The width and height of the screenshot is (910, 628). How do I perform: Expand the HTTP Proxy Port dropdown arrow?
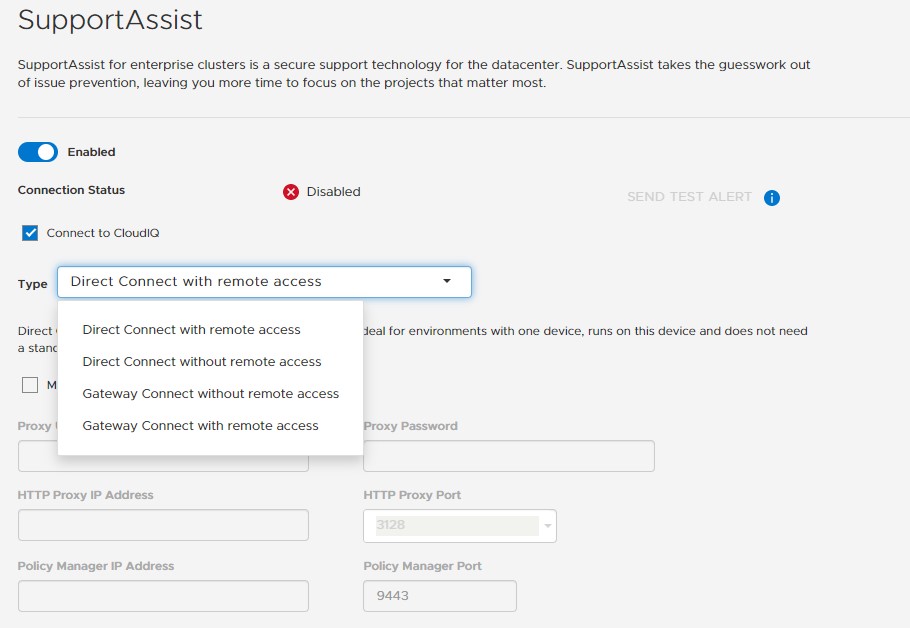546,525
